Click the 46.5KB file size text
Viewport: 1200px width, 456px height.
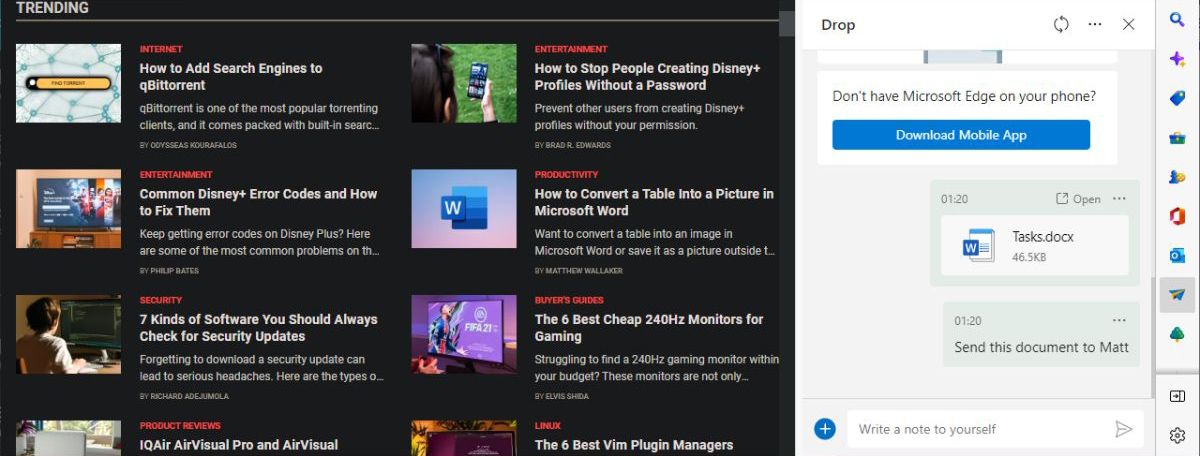[x=1029, y=257]
